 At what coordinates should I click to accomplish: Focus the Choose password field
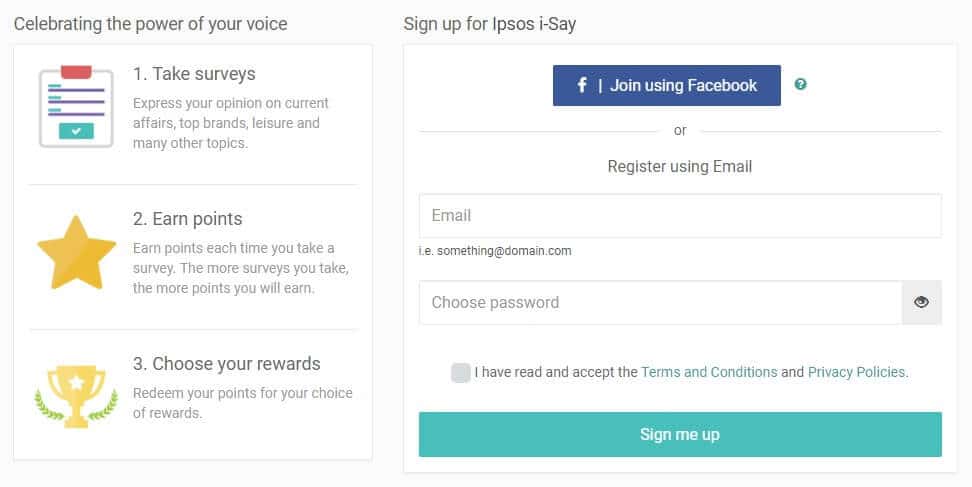point(660,302)
